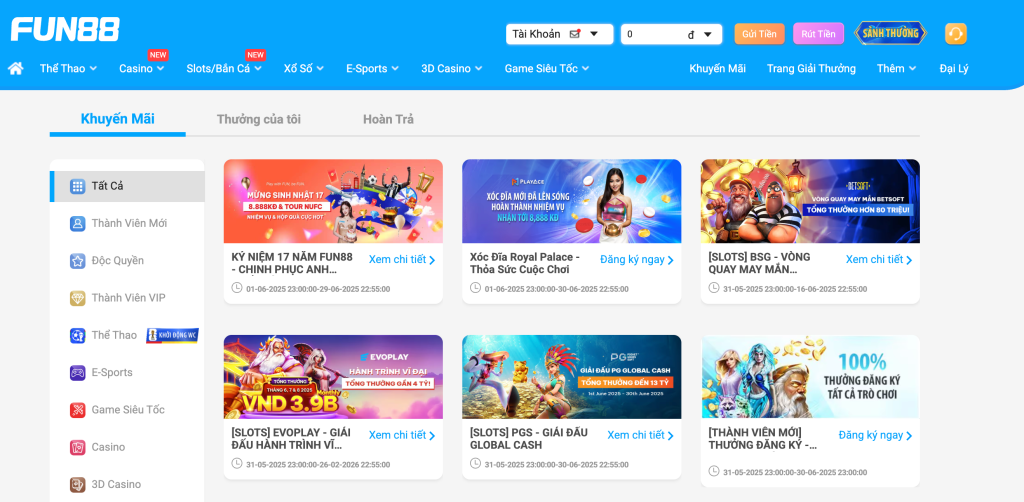The image size is (1024, 502).
Task: Click the date ending 16-06-2025 22:55:00
Action: [795, 289]
